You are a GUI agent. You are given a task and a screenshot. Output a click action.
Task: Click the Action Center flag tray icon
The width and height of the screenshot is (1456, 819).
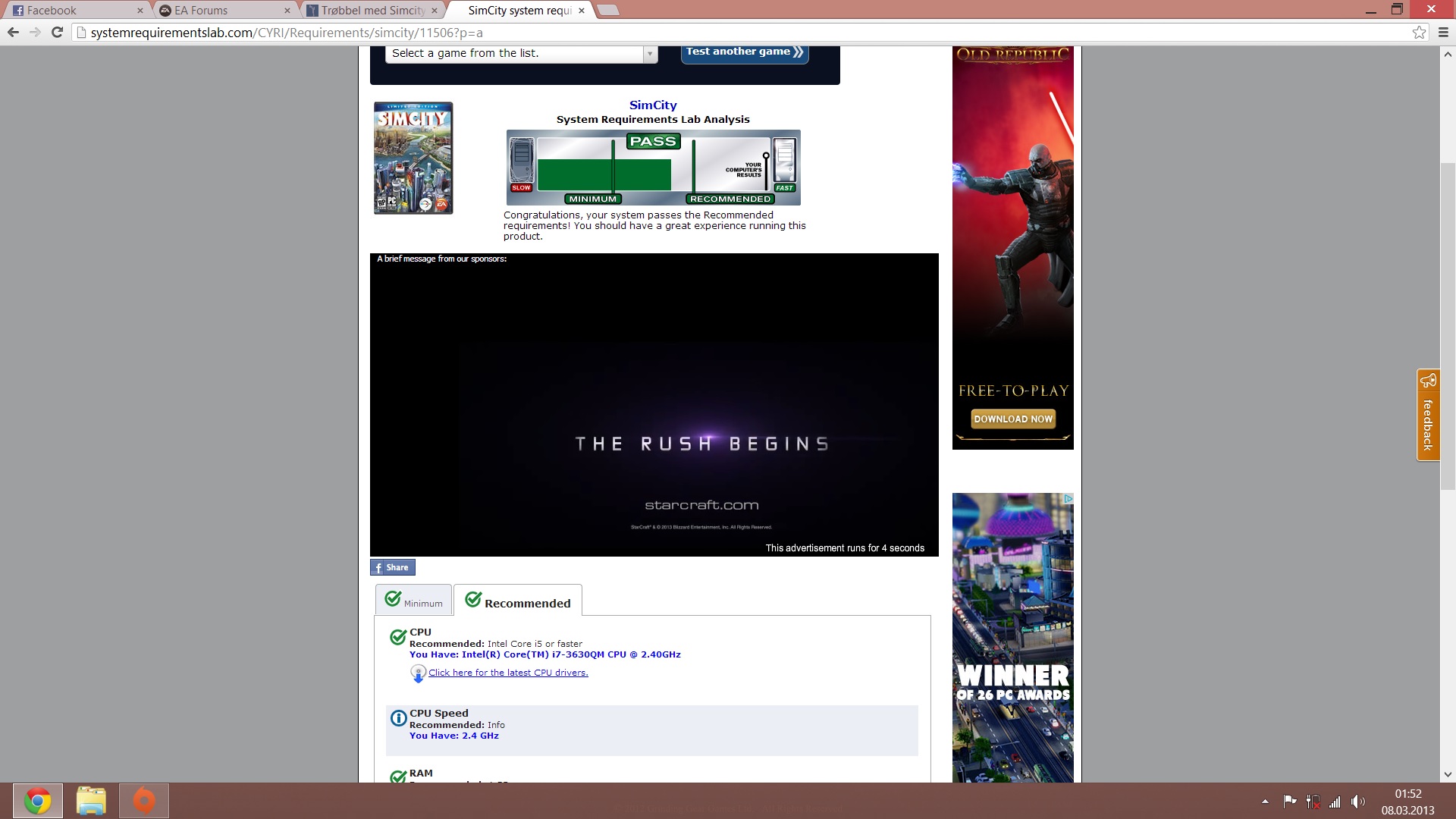(1289, 802)
